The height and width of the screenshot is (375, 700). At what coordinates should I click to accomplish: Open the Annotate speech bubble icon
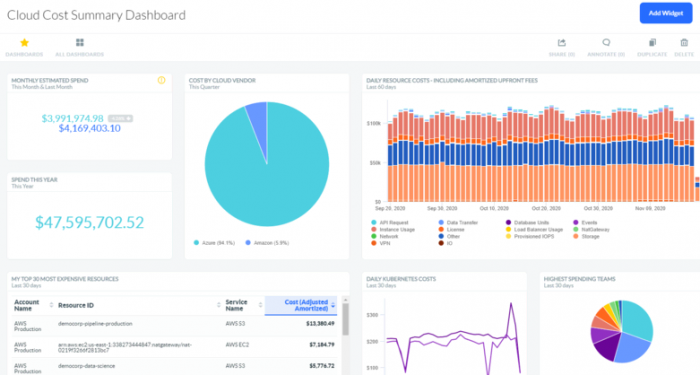[x=606, y=42]
